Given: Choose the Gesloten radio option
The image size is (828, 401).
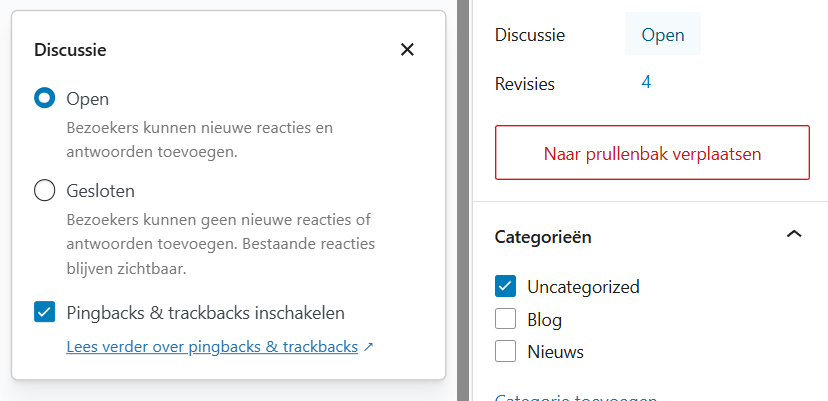Looking at the screenshot, I should point(44,190).
